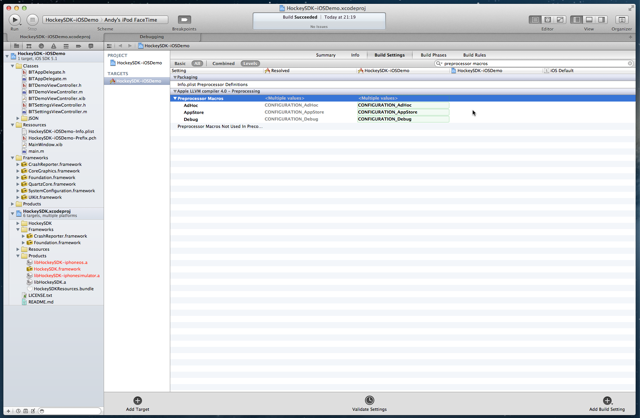Select the Levels view option
Image resolution: width=640 pixels, height=418 pixels.
250,63
